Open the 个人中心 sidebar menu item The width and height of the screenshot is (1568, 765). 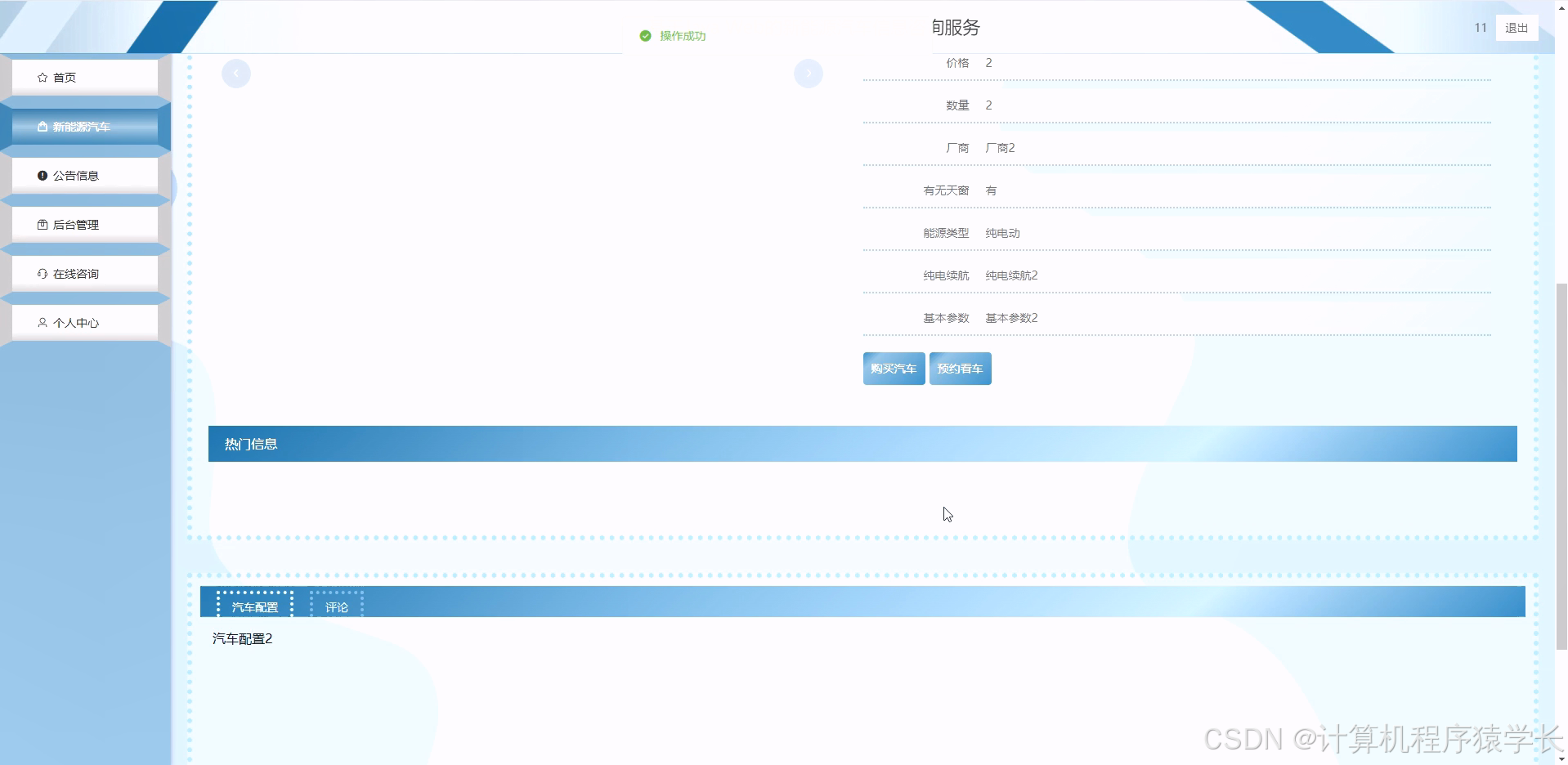[85, 323]
